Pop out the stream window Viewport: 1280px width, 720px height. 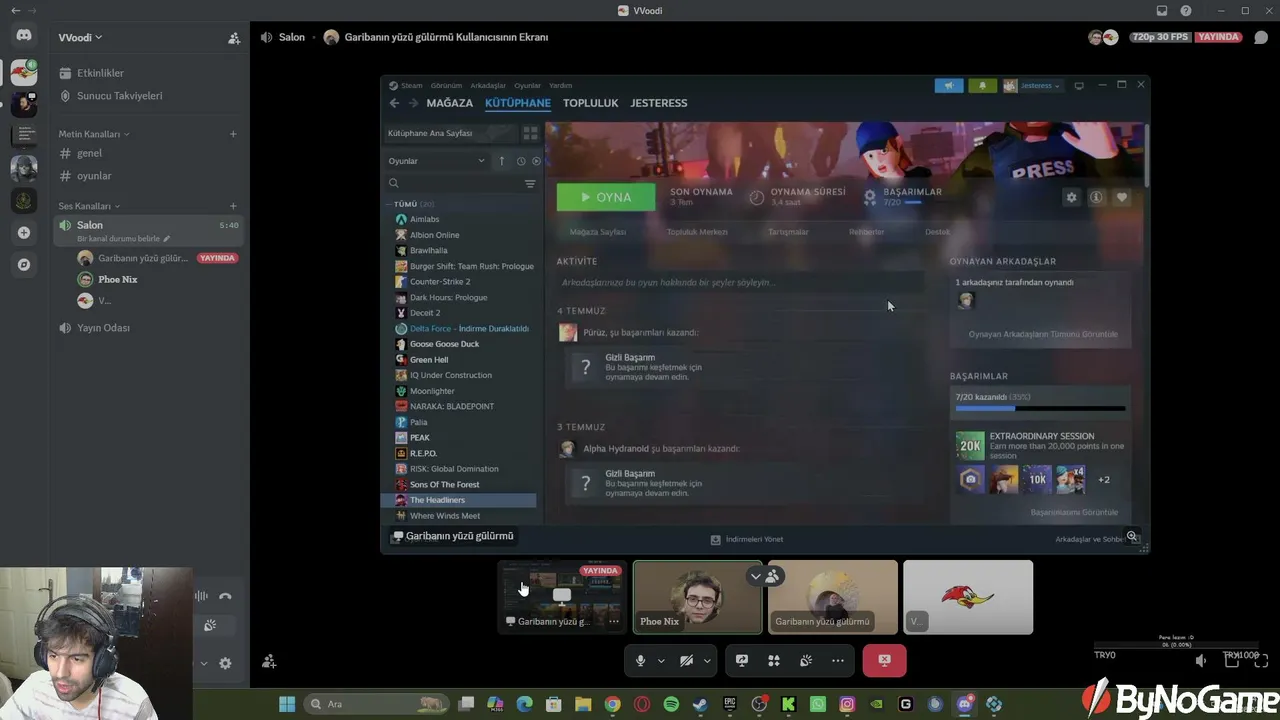pyautogui.click(x=1232, y=661)
